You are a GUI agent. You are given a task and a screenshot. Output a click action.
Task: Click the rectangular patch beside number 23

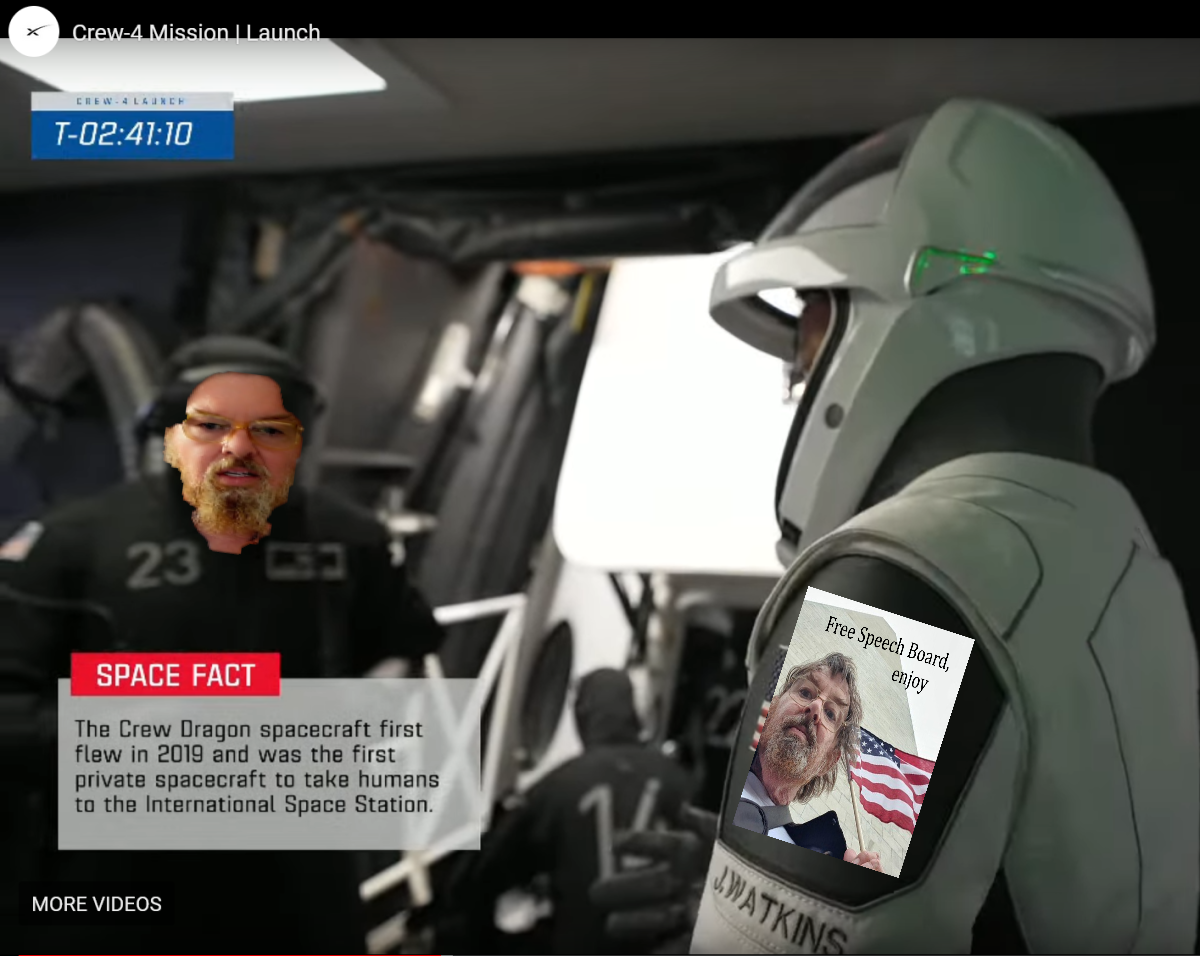coord(305,562)
